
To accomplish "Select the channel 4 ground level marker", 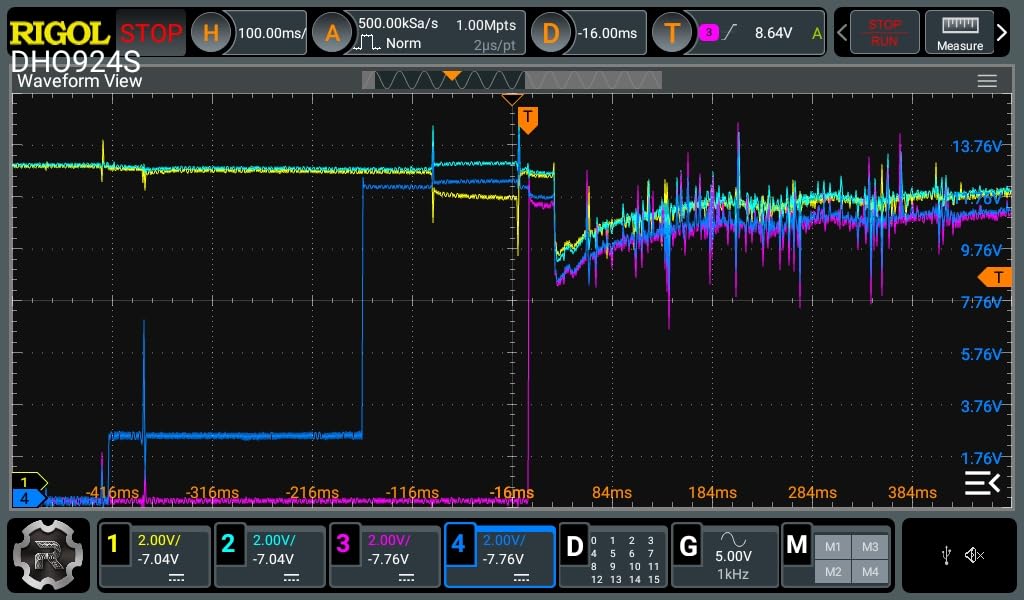I will [28, 499].
